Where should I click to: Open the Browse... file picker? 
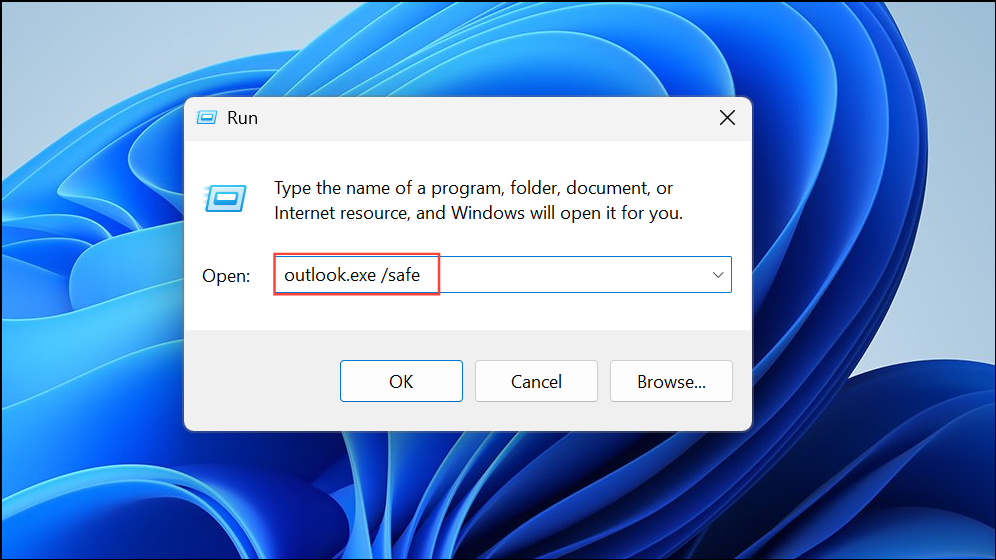click(671, 381)
